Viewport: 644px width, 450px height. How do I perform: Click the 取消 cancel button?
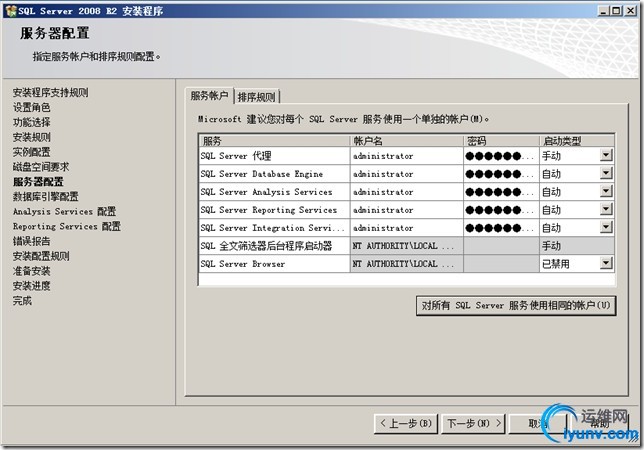[x=537, y=423]
